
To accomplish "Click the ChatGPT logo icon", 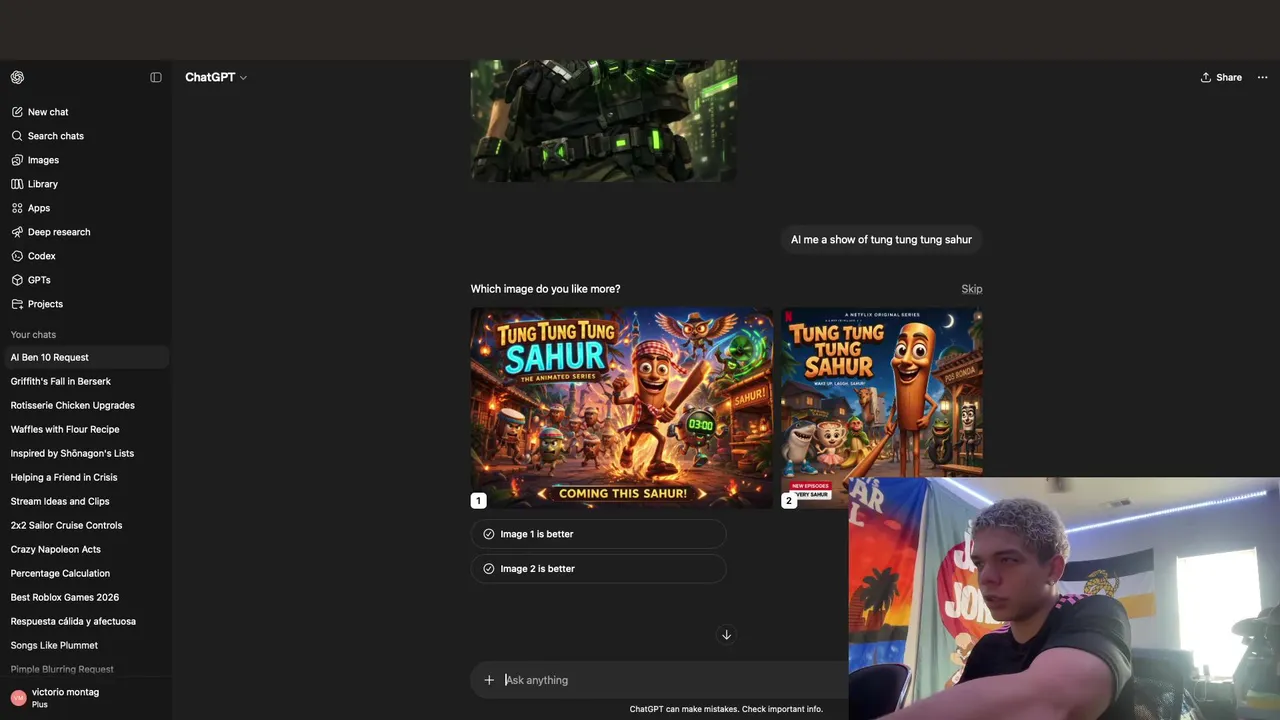I will (17, 77).
